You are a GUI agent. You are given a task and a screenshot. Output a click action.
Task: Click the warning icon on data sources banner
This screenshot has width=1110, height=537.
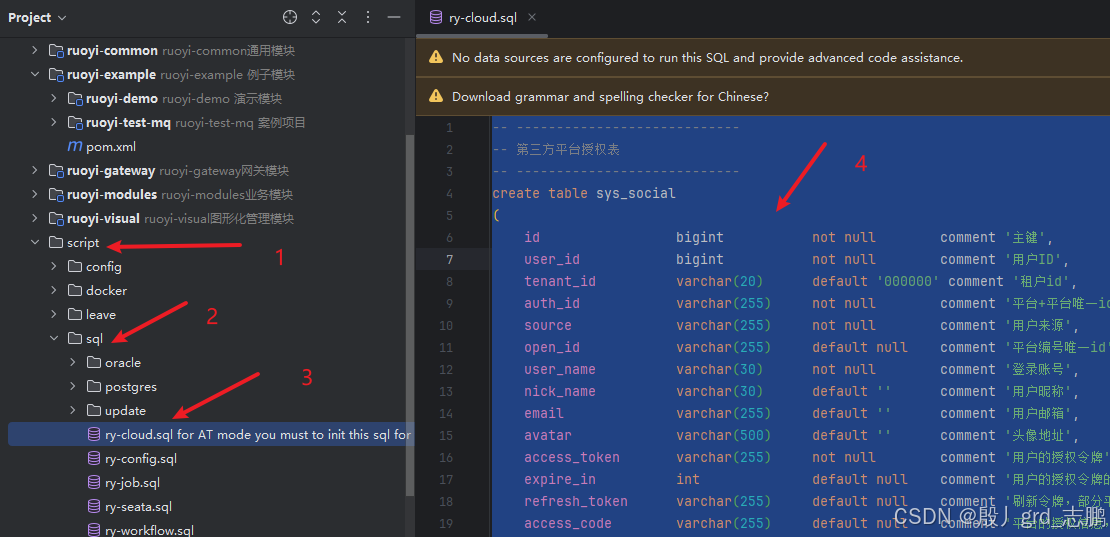pyautogui.click(x=436, y=58)
